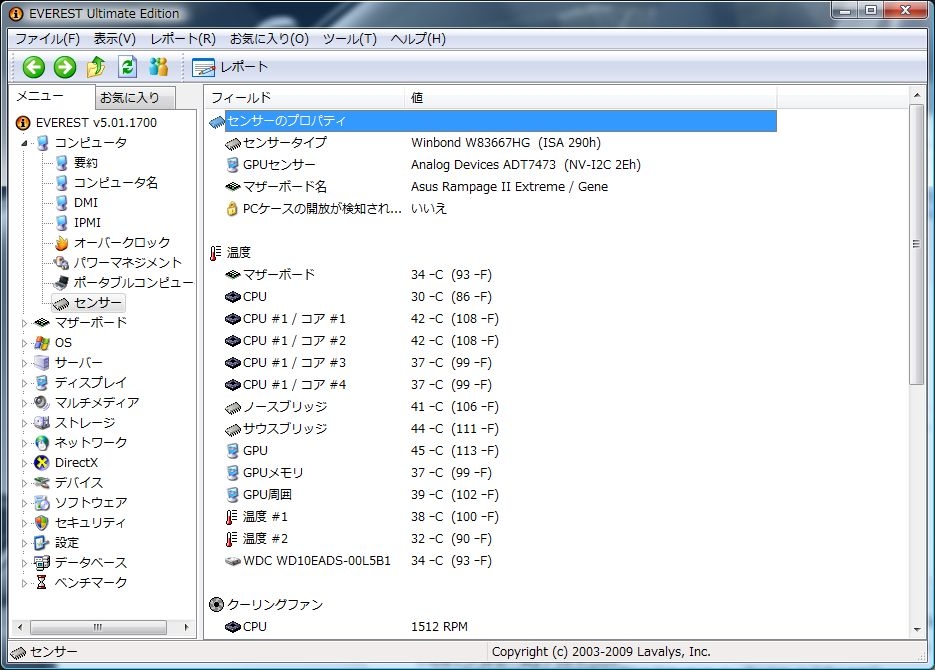Expand the マザーボード tree node
The height and width of the screenshot is (670, 935).
click(x=24, y=323)
